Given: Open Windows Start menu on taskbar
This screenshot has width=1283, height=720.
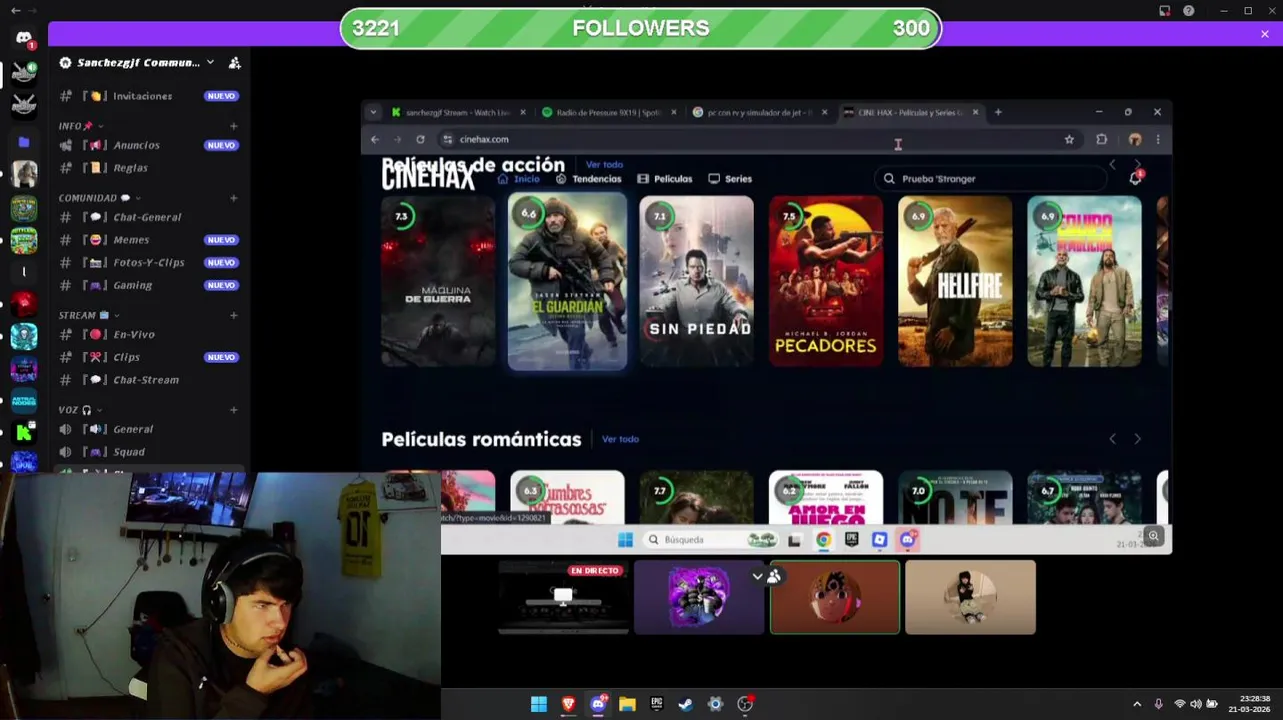Looking at the screenshot, I should click(x=539, y=704).
